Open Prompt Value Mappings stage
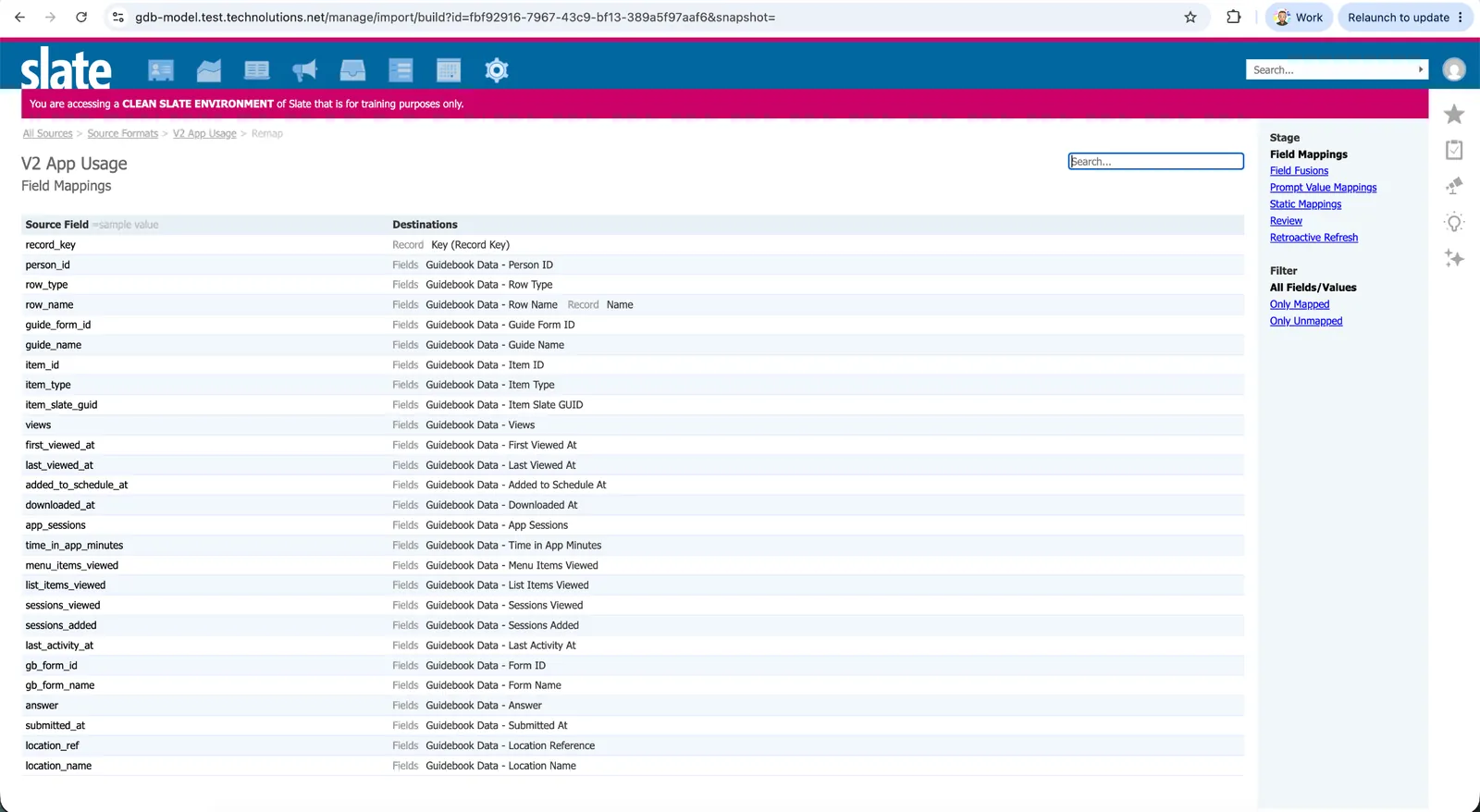1480x812 pixels. (x=1323, y=188)
